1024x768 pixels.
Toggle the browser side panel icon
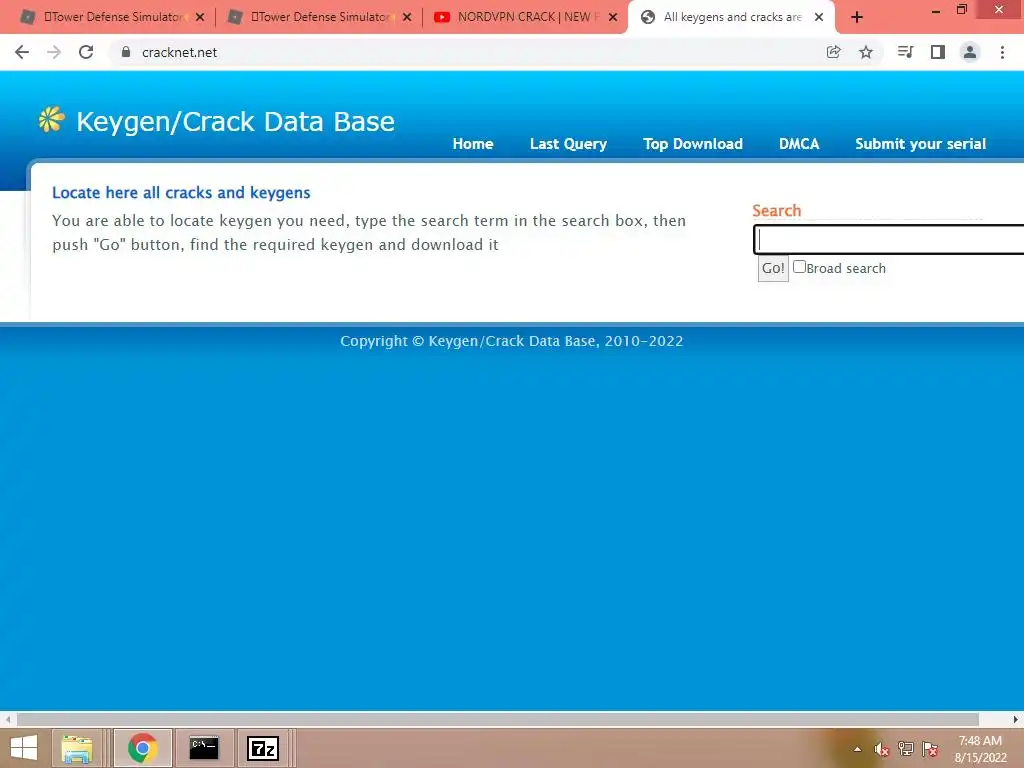938,52
